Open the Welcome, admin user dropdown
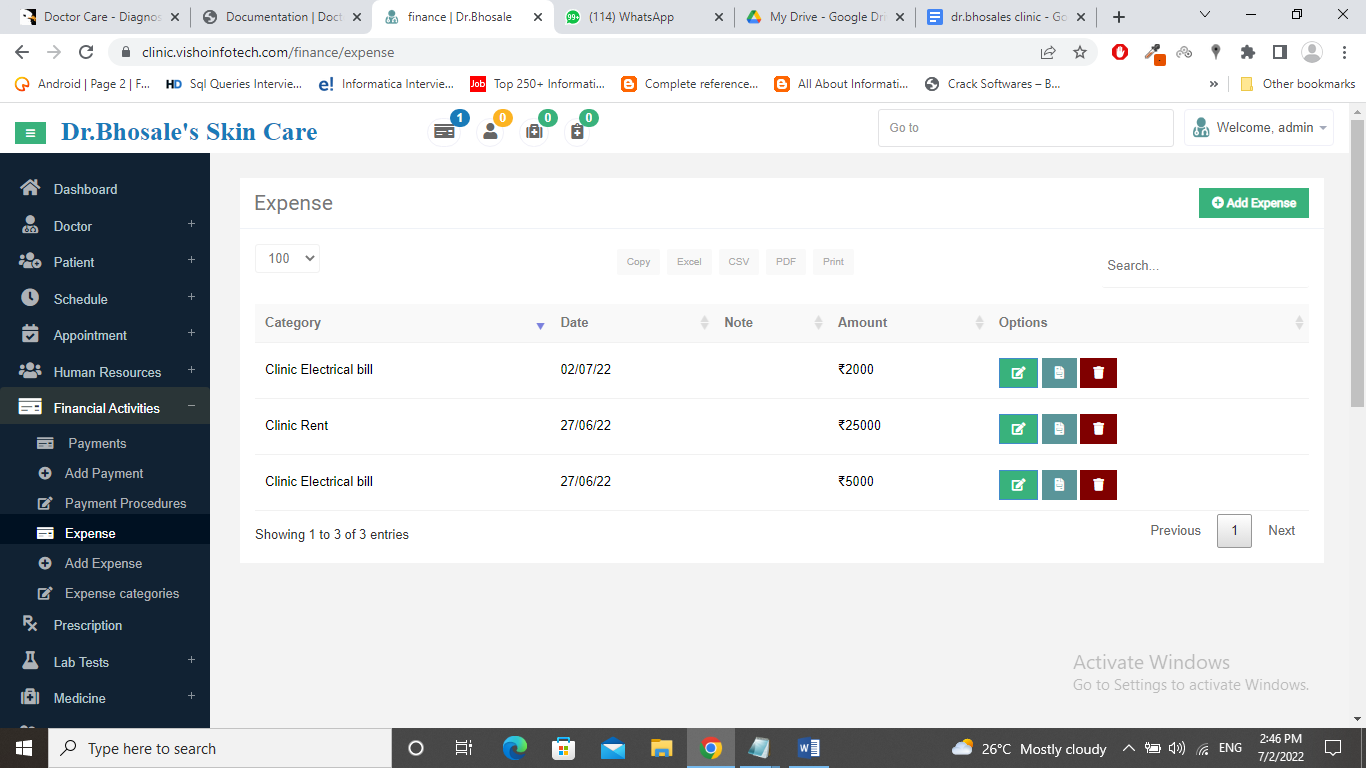 1259,128
